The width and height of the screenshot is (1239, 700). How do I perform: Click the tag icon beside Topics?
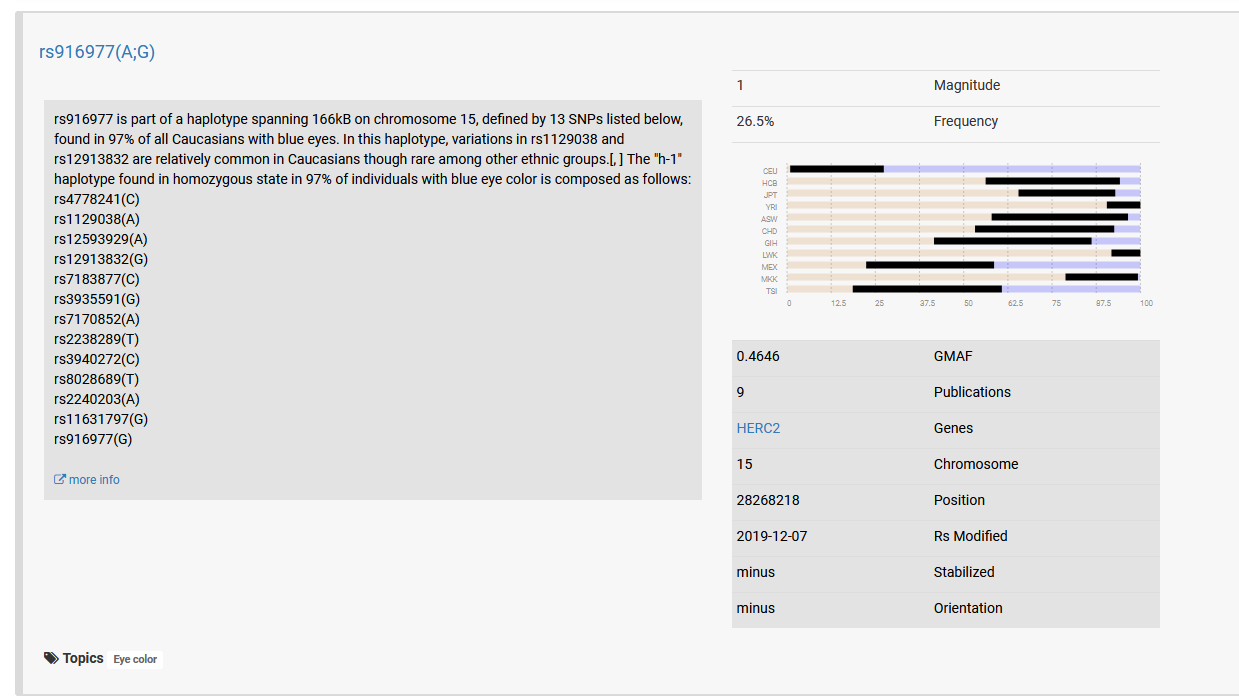(51, 658)
